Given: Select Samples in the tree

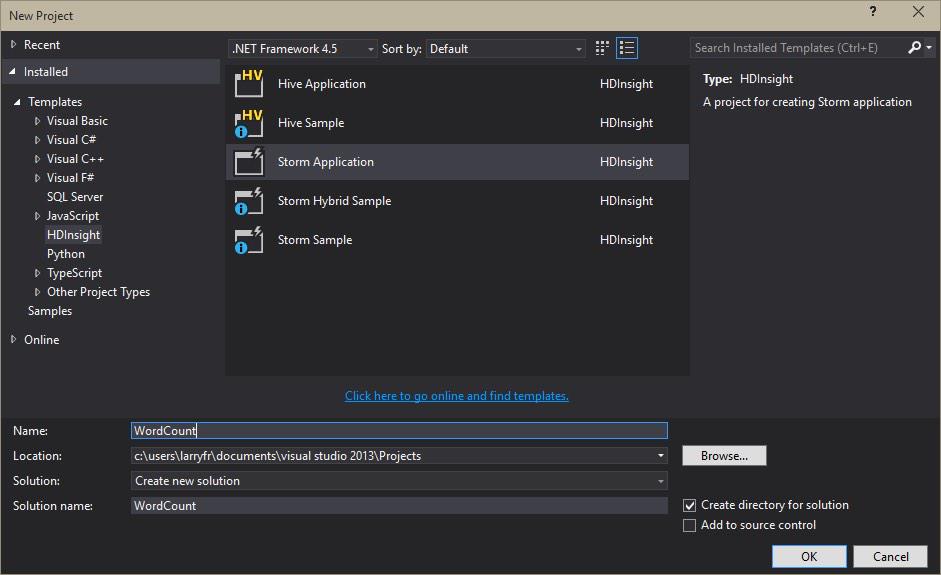Looking at the screenshot, I should (x=50, y=311).
